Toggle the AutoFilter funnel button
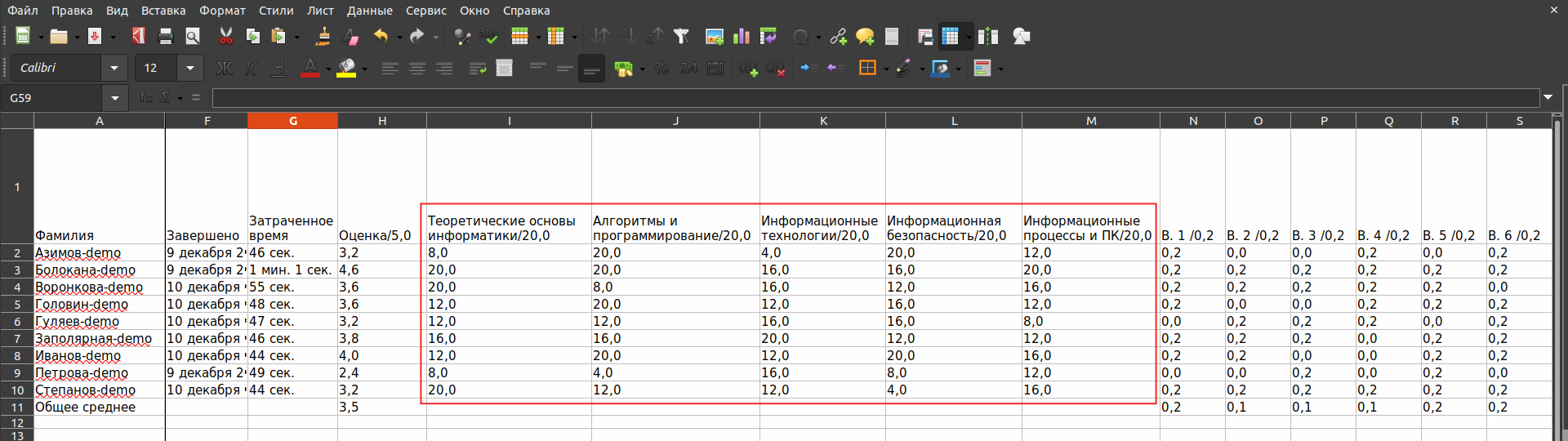 coord(681,36)
